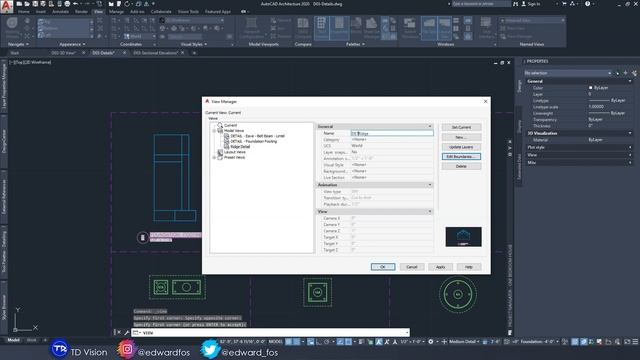
Task: Click Update Layers in View Manager
Action: (x=461, y=147)
